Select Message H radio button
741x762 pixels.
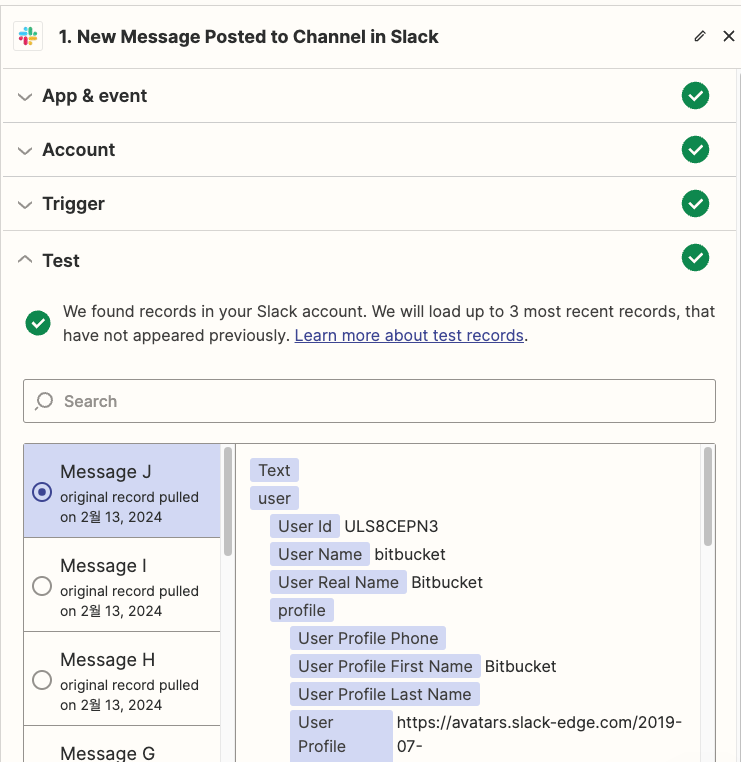tap(42, 680)
